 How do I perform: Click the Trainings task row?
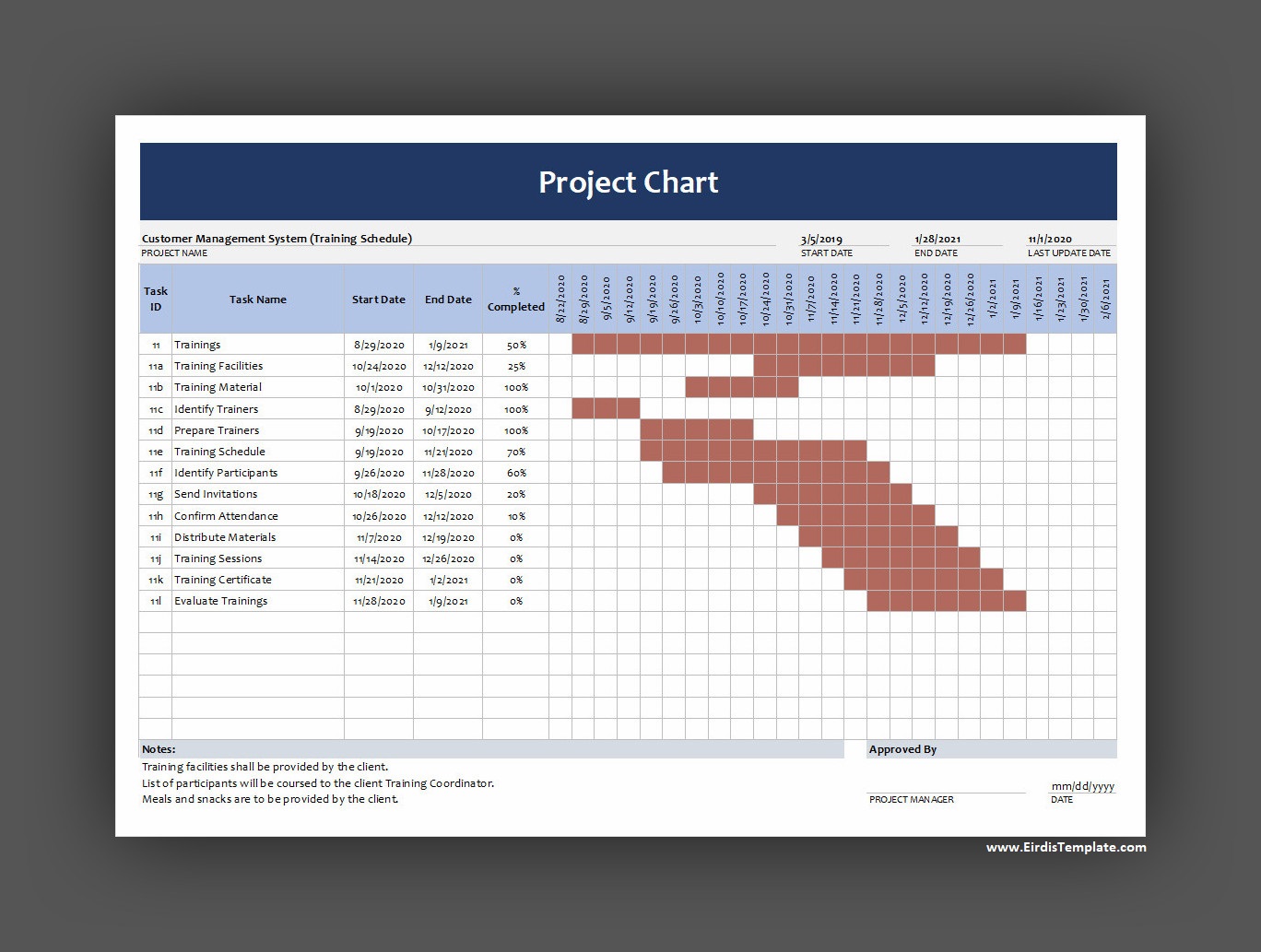[198, 344]
